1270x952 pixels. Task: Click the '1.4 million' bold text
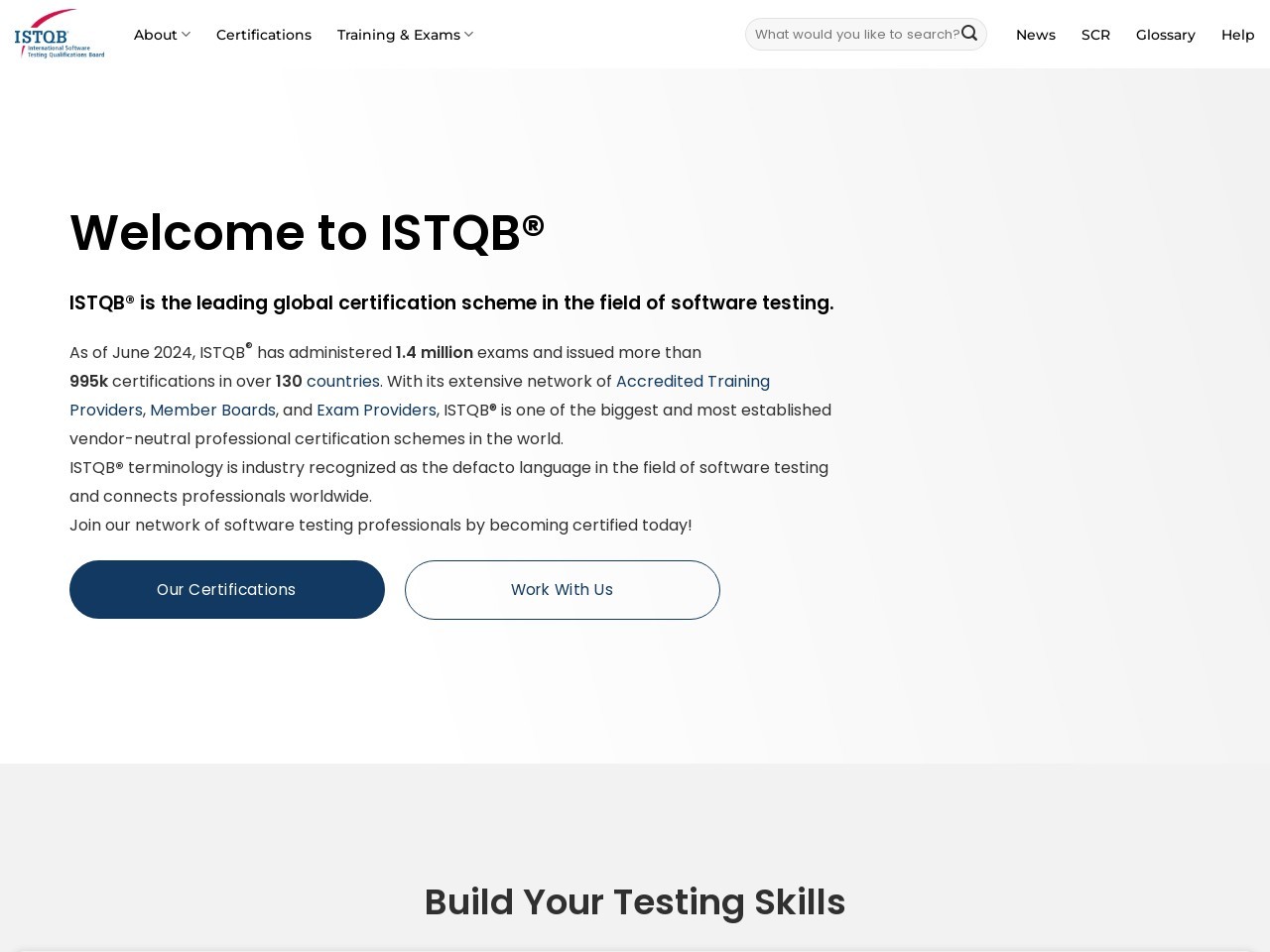pyautogui.click(x=435, y=352)
